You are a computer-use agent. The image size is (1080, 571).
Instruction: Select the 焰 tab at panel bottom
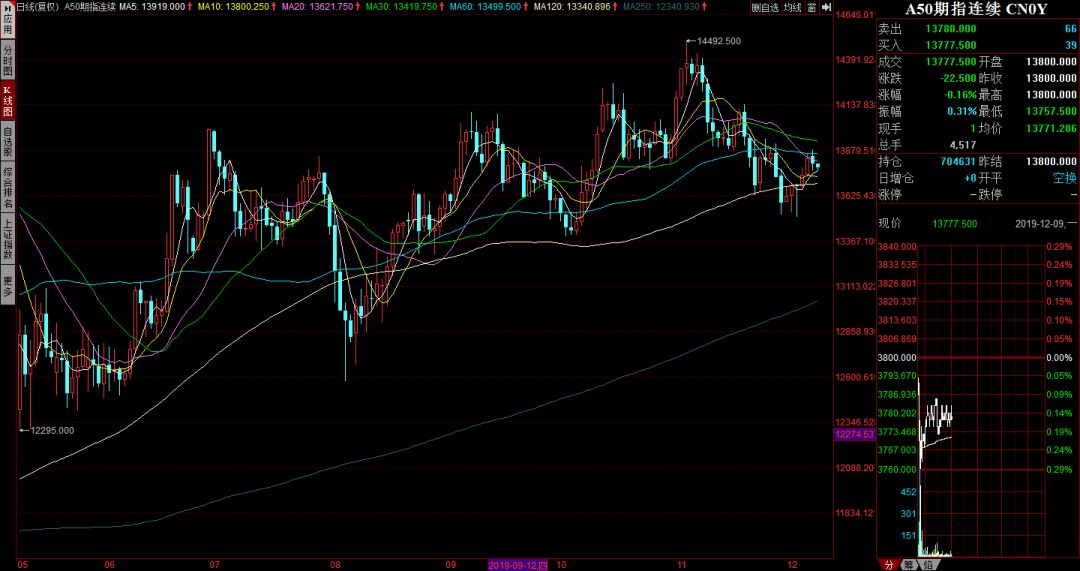pyautogui.click(x=928, y=565)
